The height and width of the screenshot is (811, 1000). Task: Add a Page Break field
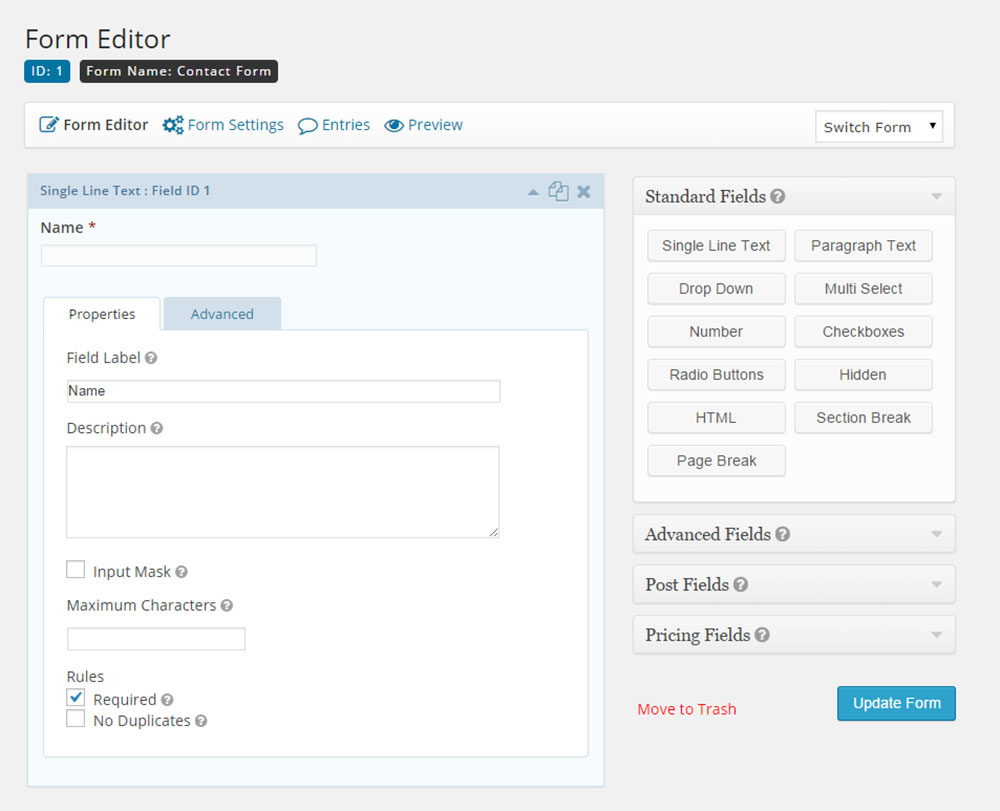coord(716,461)
